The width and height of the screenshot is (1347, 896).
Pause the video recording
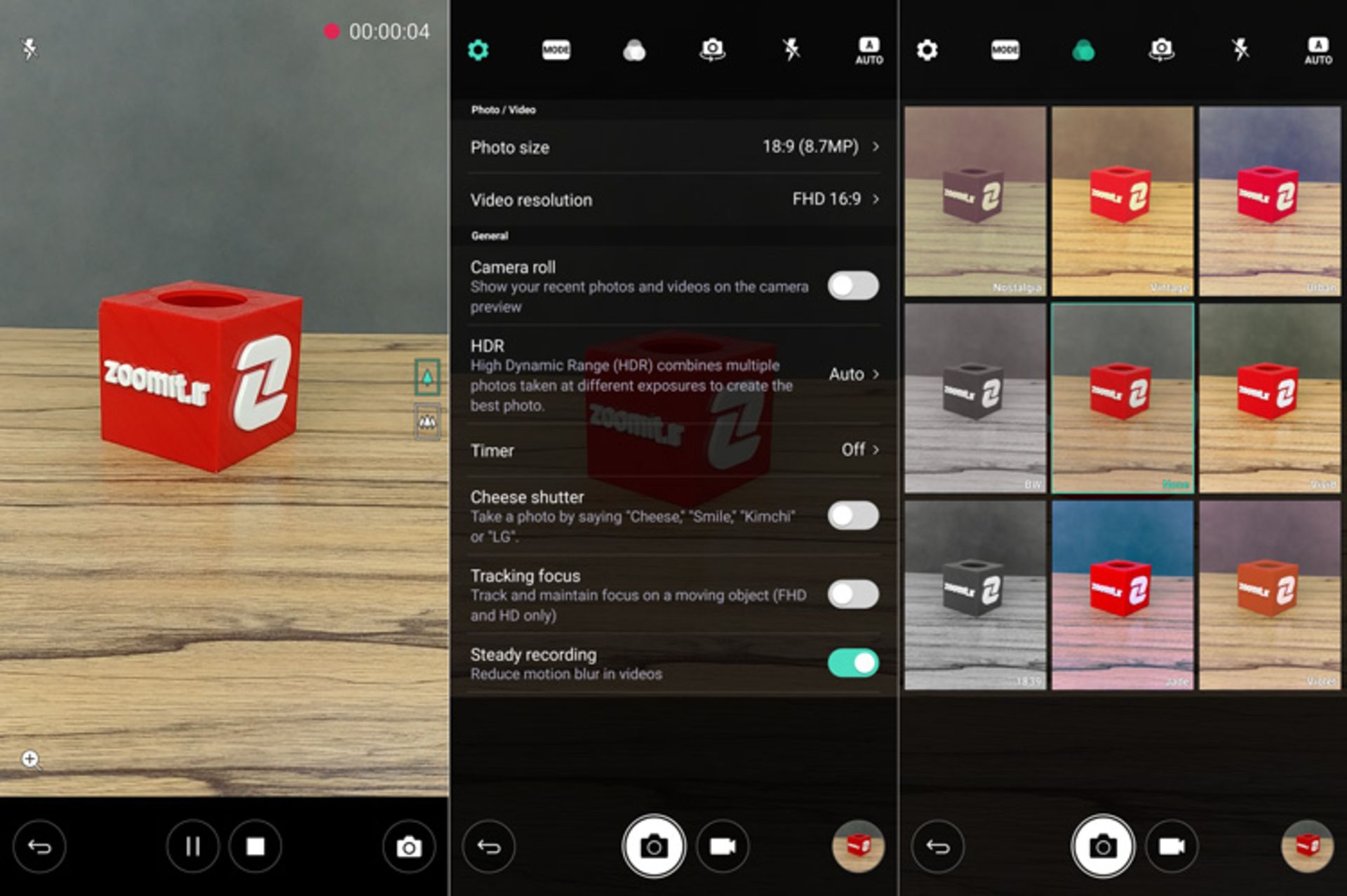pos(192,847)
